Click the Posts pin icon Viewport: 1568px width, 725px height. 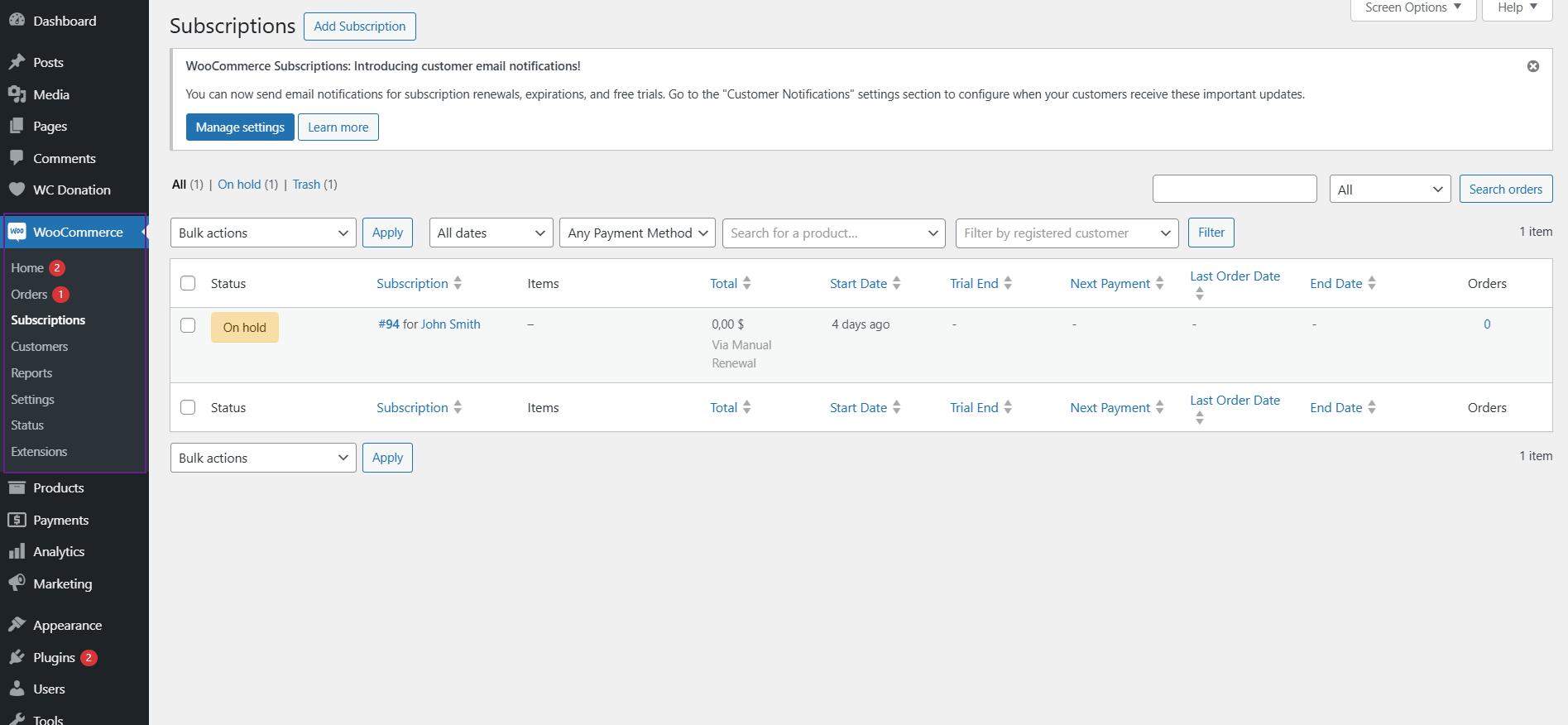(17, 62)
